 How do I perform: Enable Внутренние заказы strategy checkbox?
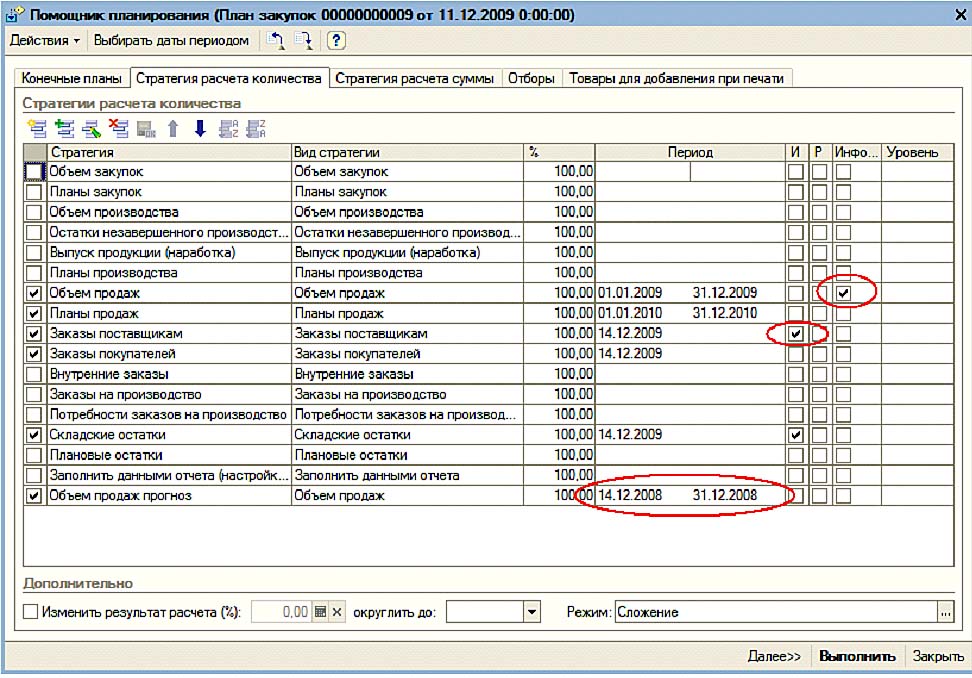click(x=34, y=374)
